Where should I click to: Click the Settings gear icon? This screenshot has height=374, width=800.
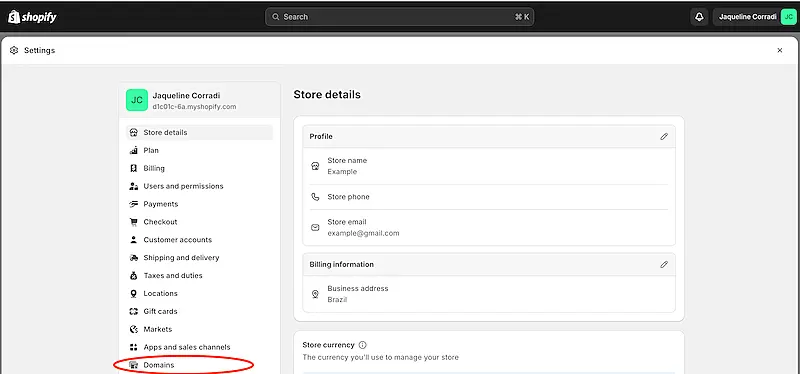pos(14,51)
